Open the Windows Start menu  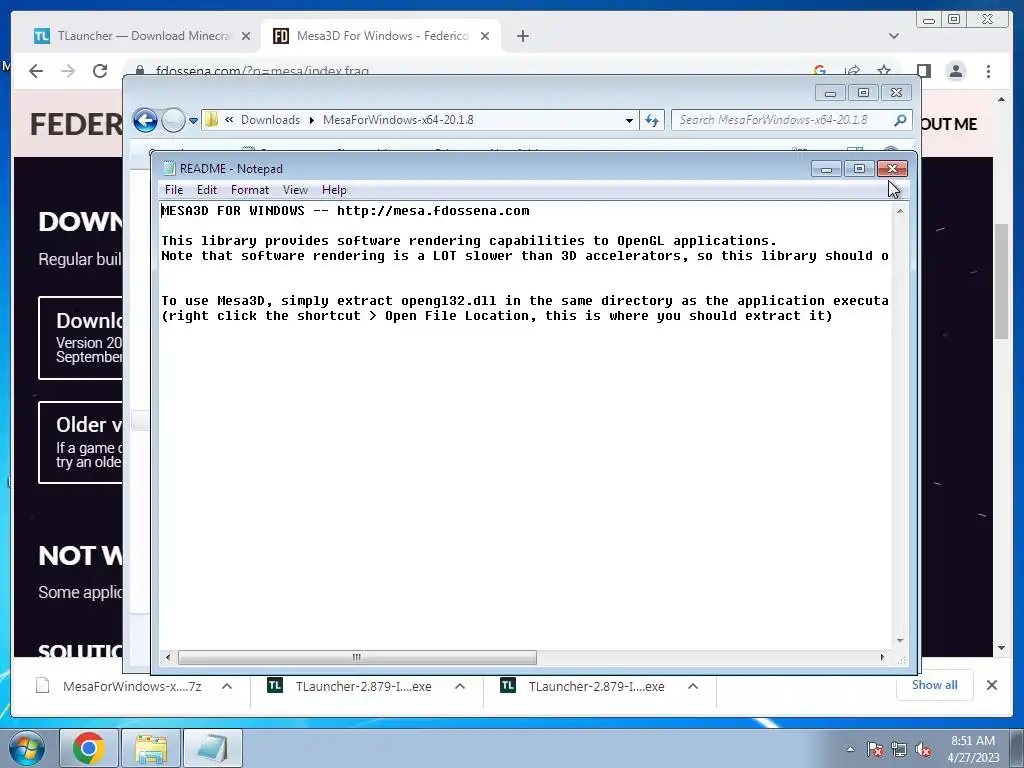[27, 748]
